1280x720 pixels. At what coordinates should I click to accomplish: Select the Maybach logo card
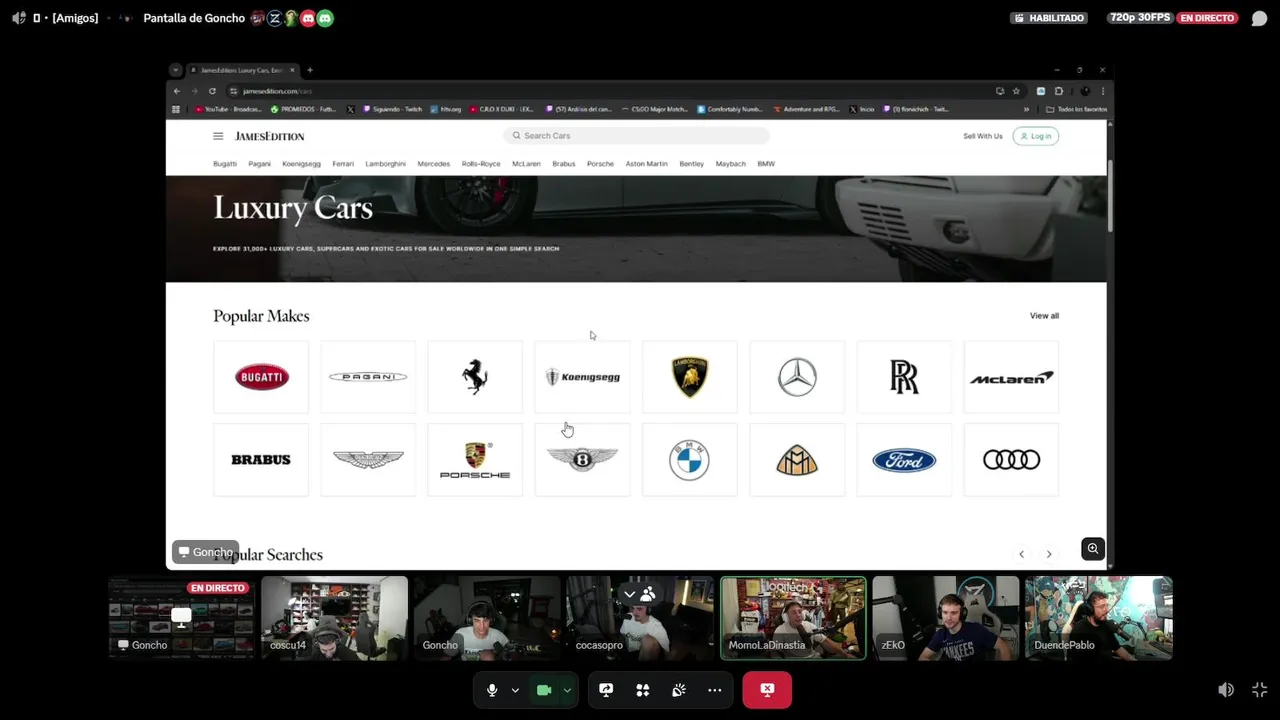coord(797,460)
